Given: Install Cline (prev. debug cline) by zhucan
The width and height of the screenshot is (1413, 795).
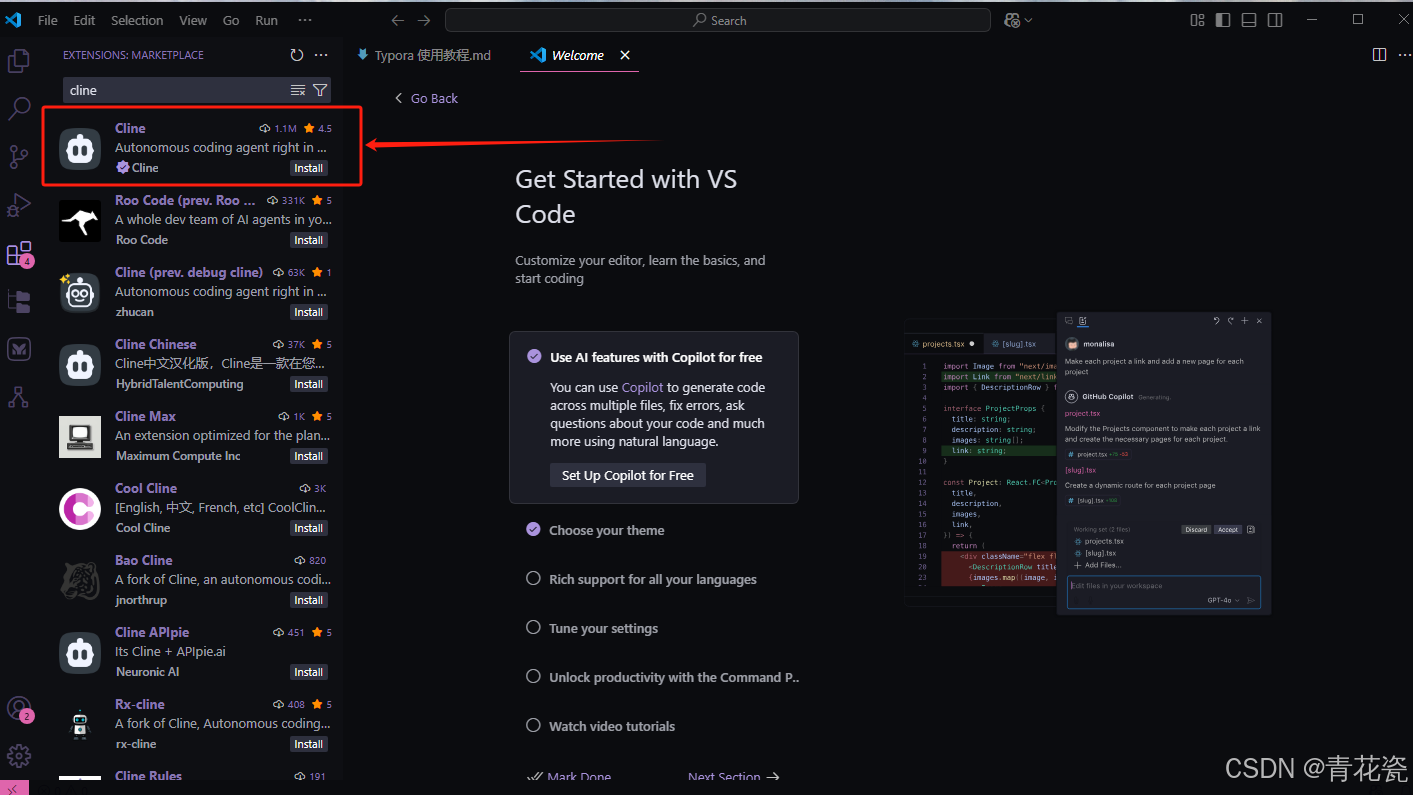Looking at the screenshot, I should click(x=309, y=312).
